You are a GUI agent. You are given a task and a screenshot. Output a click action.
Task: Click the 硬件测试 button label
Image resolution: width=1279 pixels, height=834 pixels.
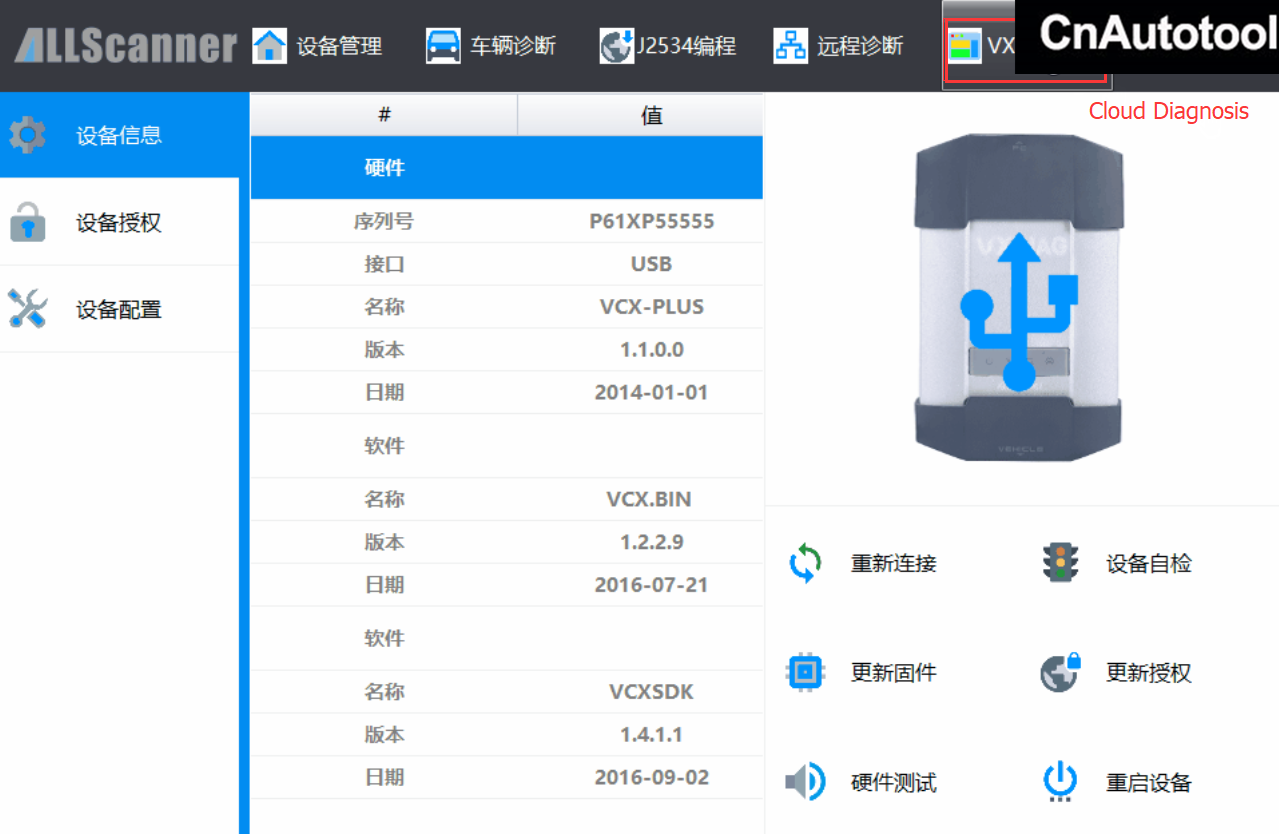coord(894,783)
